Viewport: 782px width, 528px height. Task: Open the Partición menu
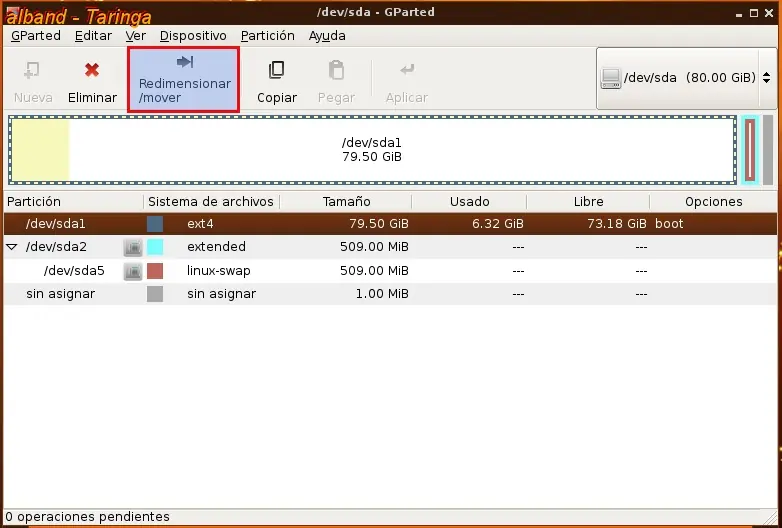[x=268, y=36]
